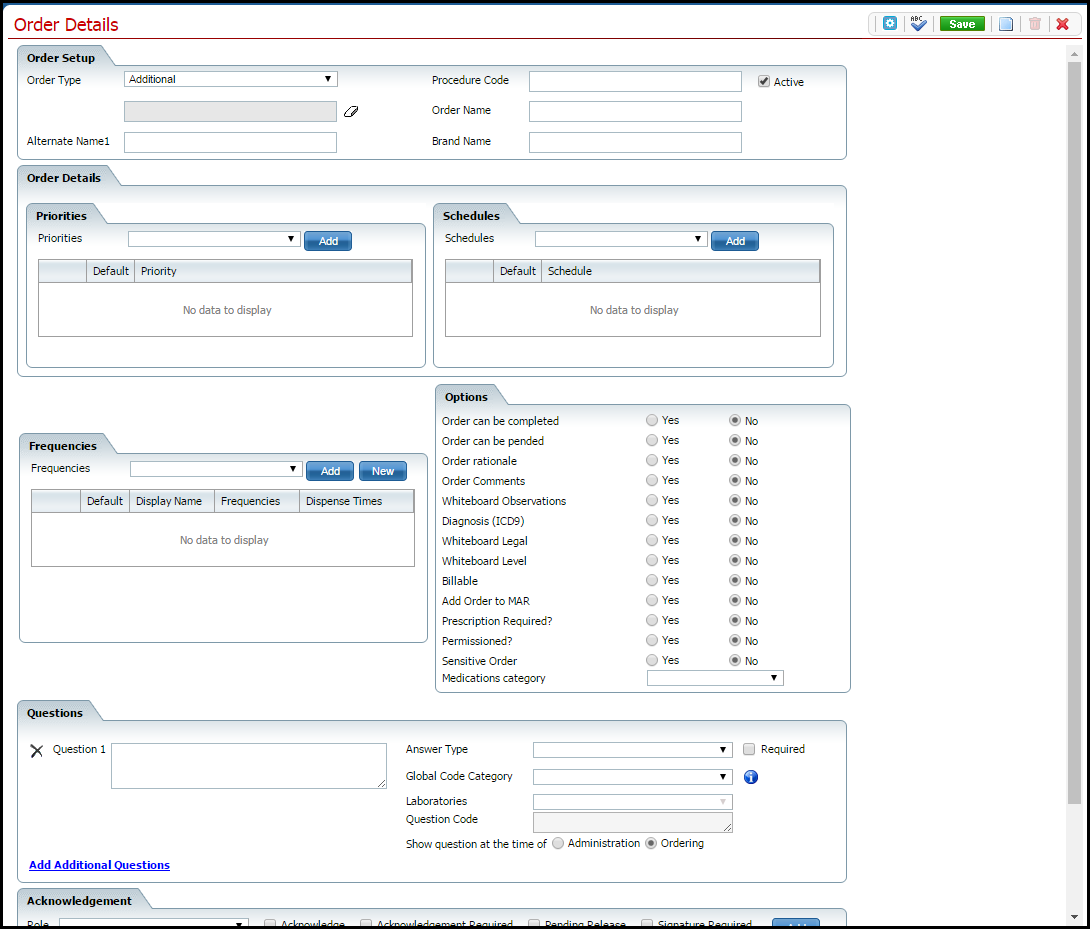Click the new document icon next to Save
The image size is (1090, 929).
[1006, 23]
